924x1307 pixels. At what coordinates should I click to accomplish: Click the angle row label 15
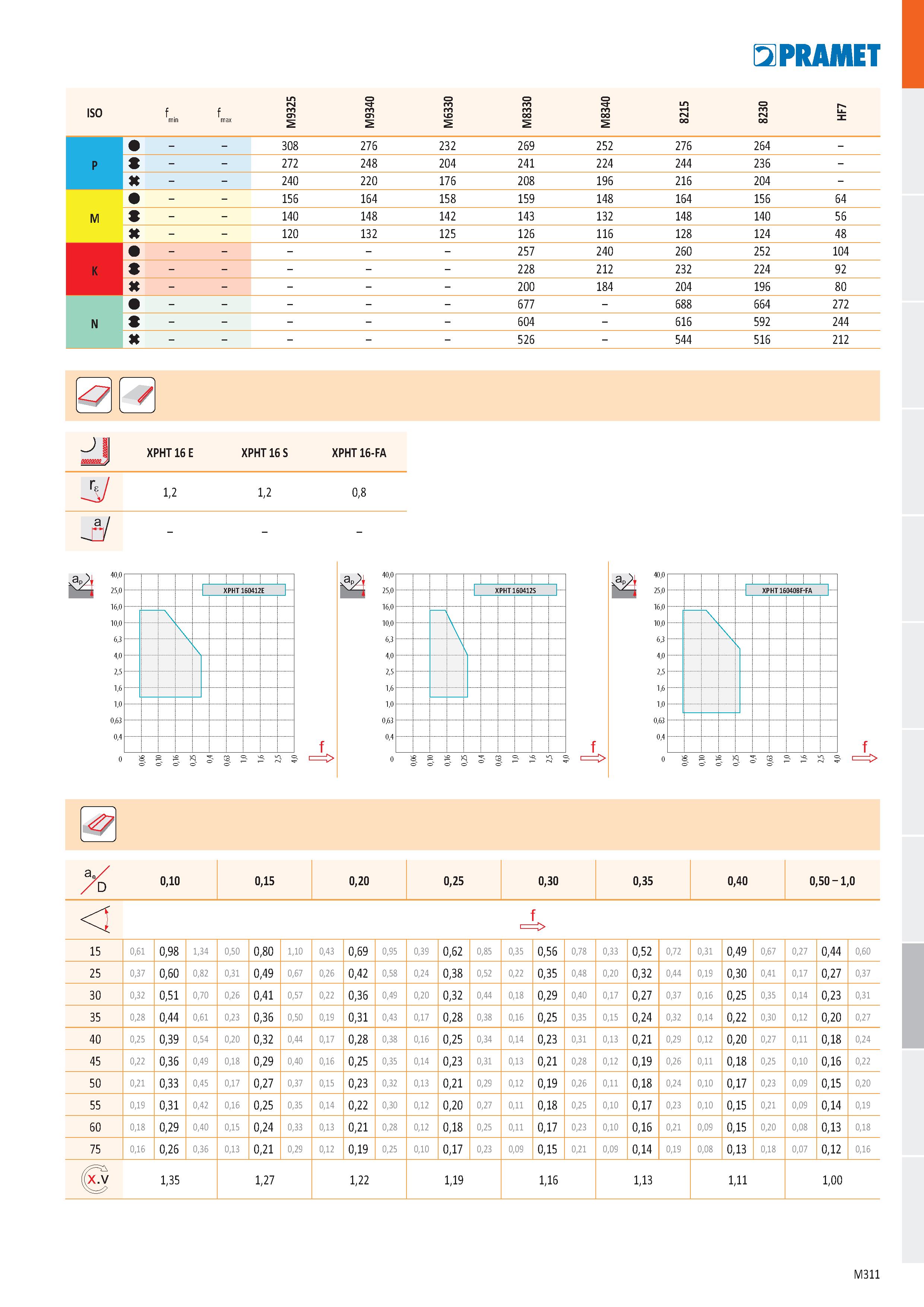[95, 951]
